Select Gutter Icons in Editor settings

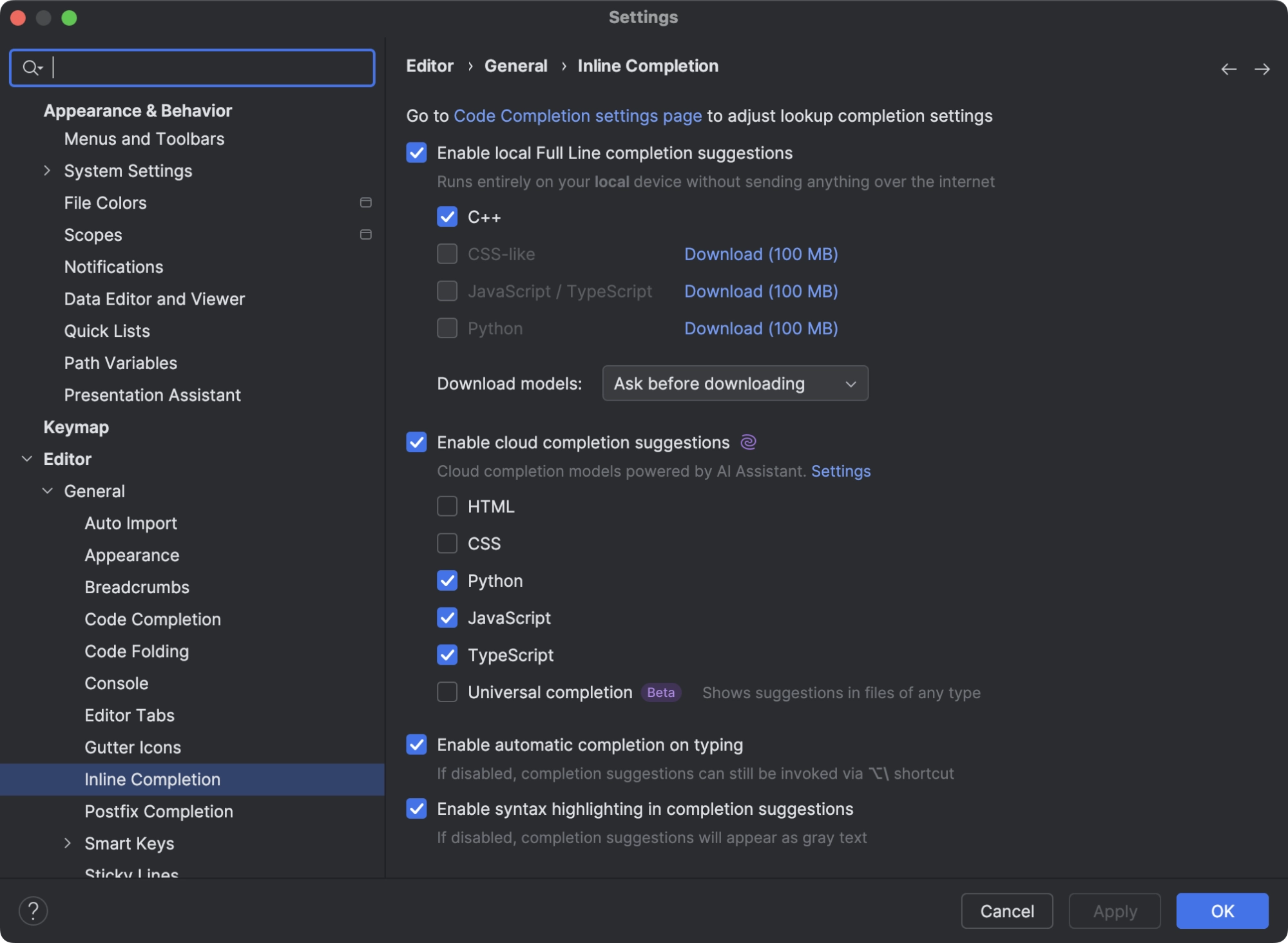pos(132,745)
